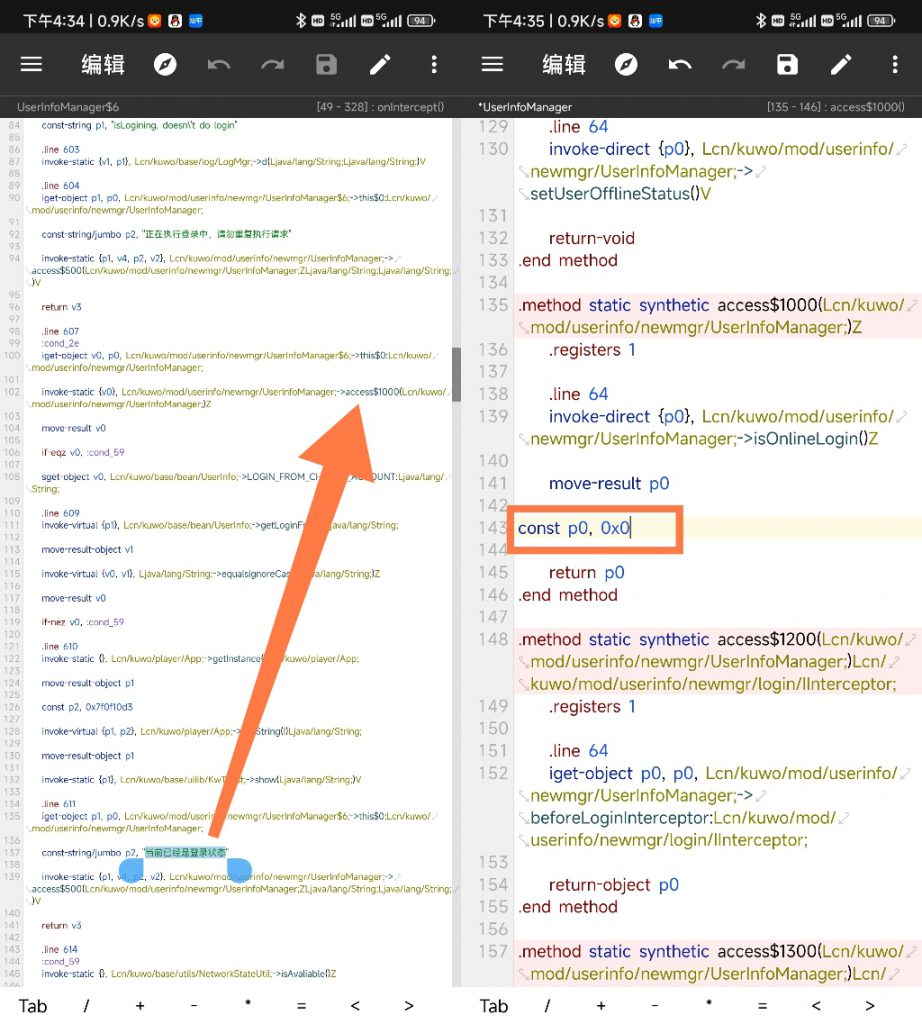Tap the compass navigation icon in right editor
This screenshot has height=1024, width=922.
pos(626,65)
